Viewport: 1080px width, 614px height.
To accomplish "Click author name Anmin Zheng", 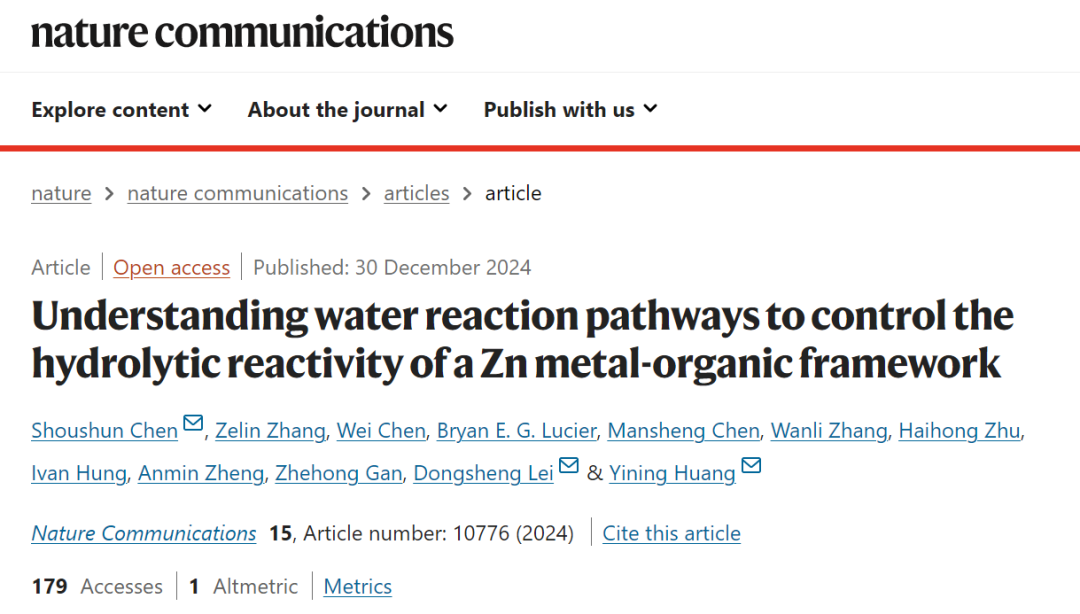I will point(201,473).
